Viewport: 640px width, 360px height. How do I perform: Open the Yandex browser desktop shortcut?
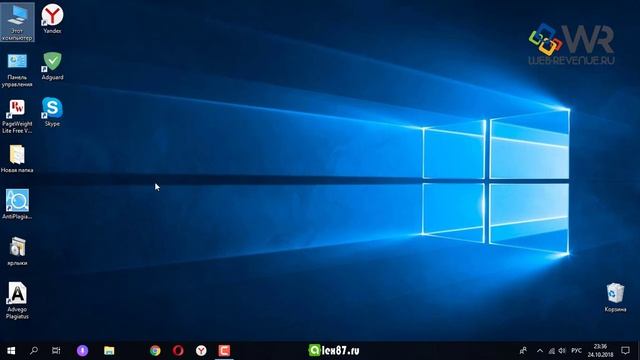[52, 19]
